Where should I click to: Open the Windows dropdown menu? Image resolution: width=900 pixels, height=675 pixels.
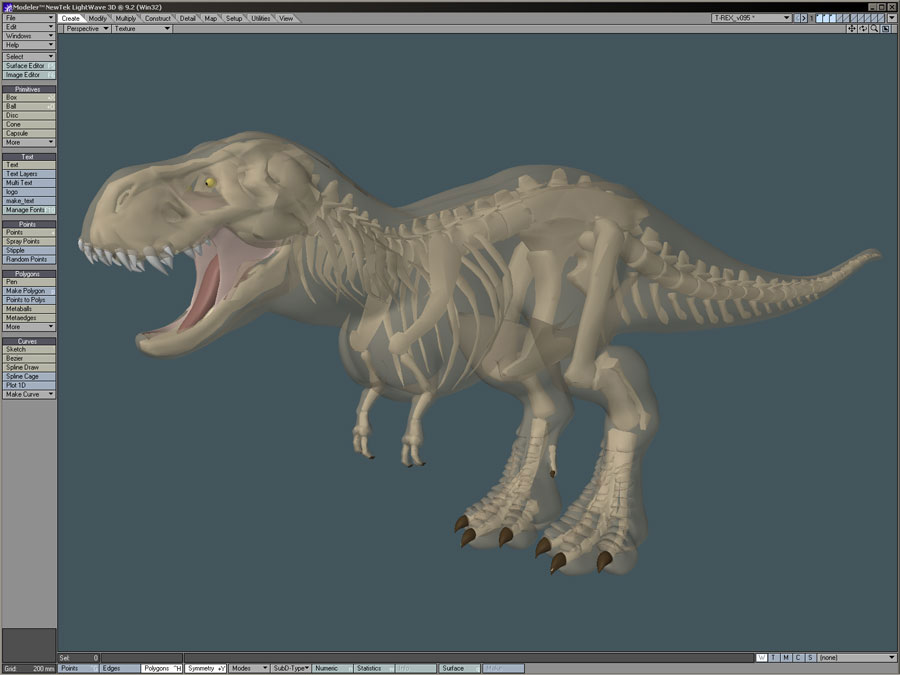pos(29,36)
